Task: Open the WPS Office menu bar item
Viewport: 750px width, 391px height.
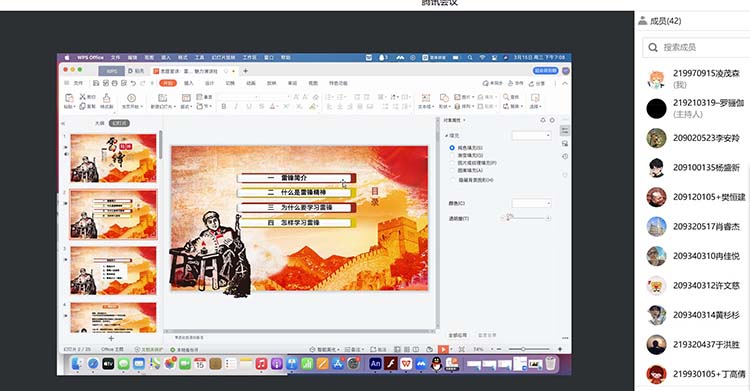Action: [x=90, y=57]
